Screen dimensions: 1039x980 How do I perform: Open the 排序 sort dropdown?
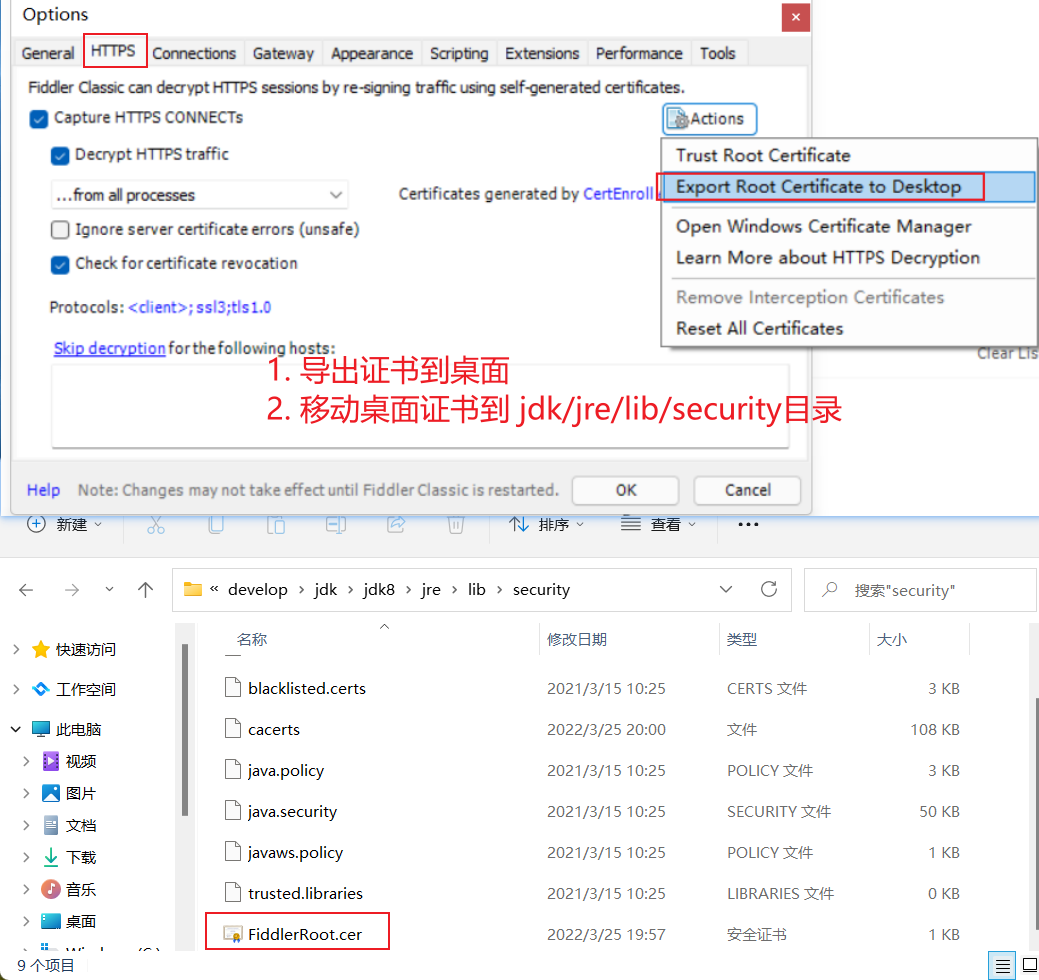[x=546, y=525]
